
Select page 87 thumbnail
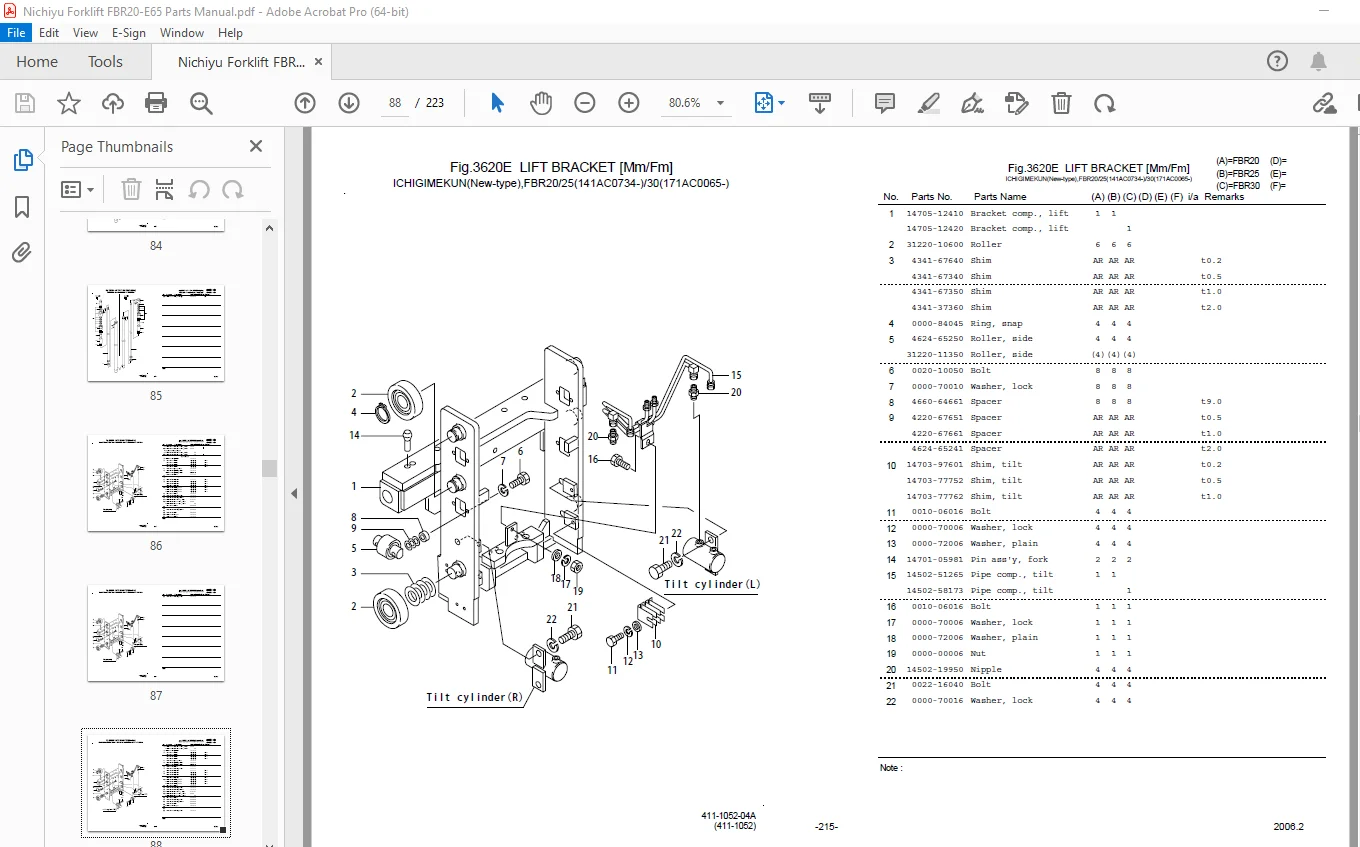coord(156,633)
